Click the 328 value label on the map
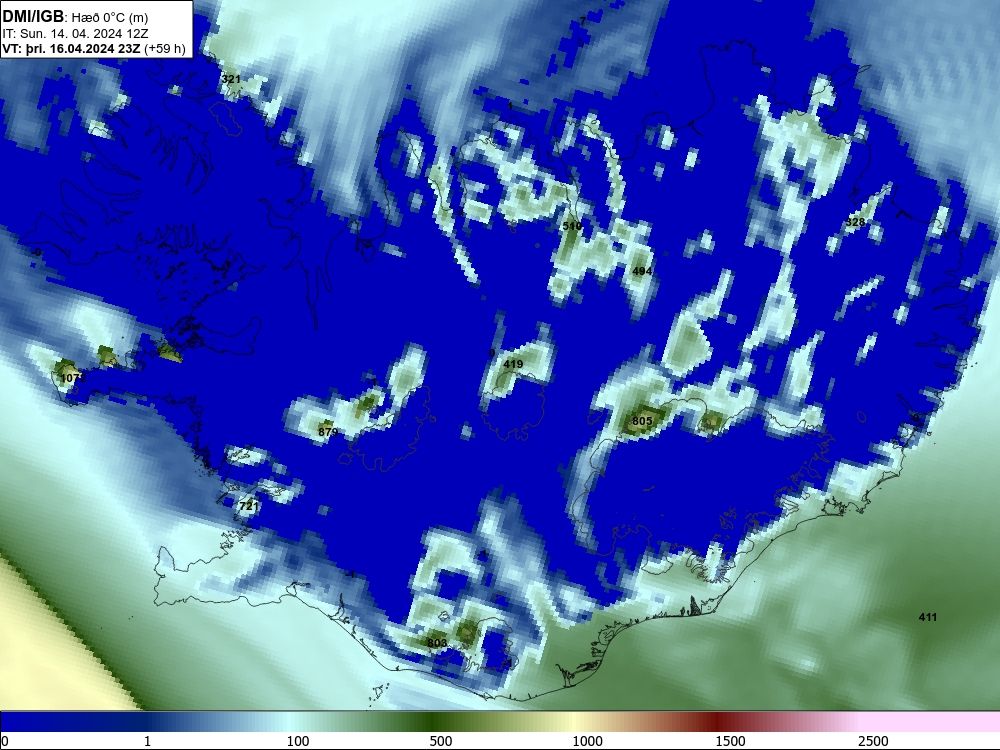1000x750 pixels. [855, 222]
